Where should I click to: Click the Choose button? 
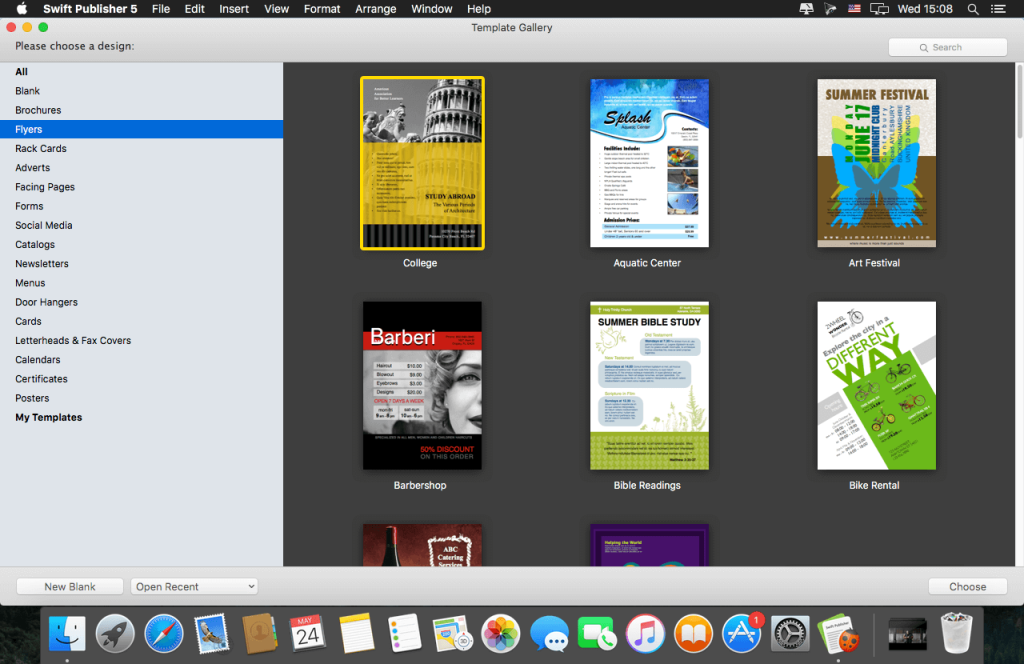pyautogui.click(x=966, y=586)
